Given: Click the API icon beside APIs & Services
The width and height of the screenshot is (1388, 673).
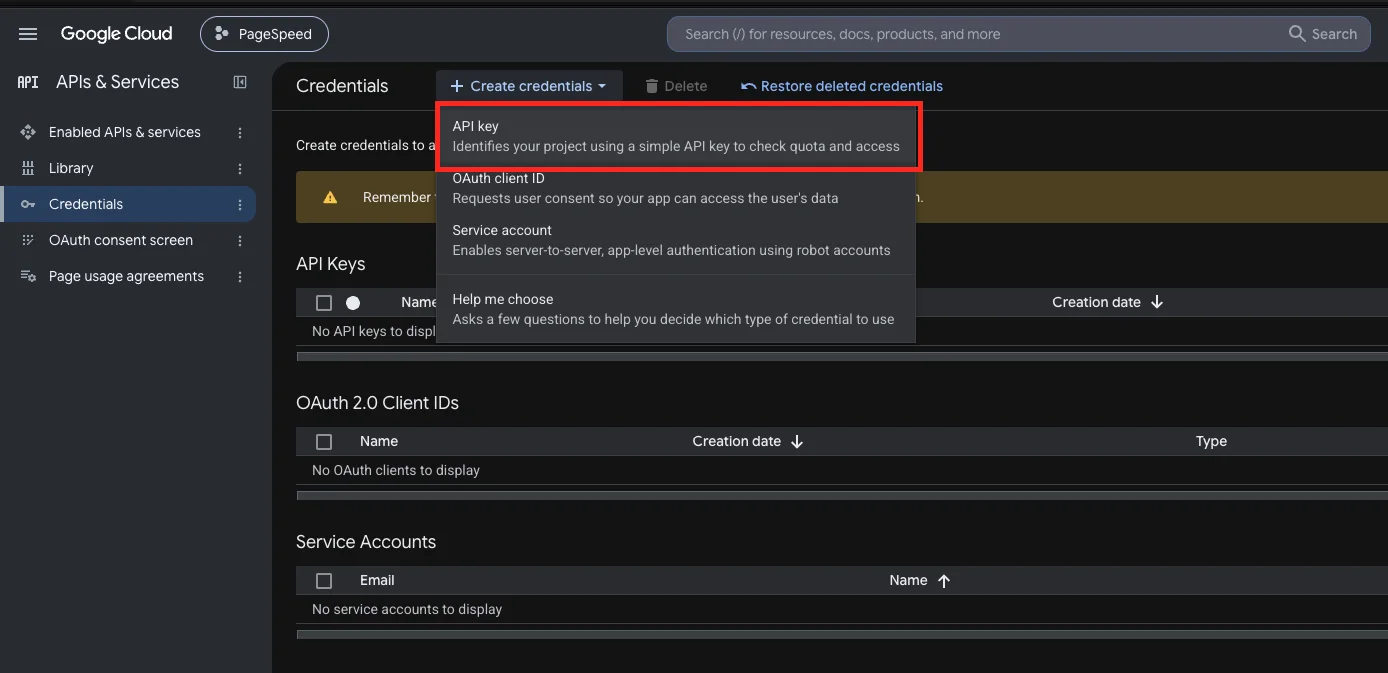Looking at the screenshot, I should pos(28,82).
